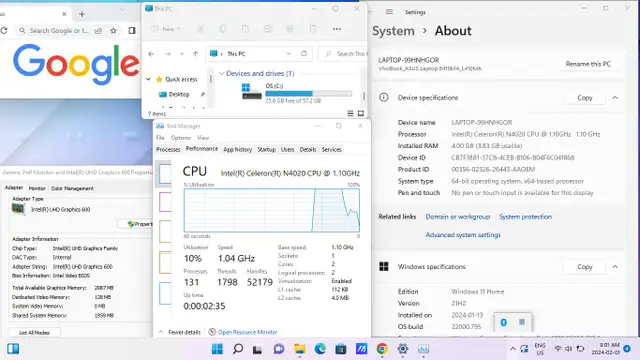
Task: Open a new Chrome tab
Action: (82, 14)
